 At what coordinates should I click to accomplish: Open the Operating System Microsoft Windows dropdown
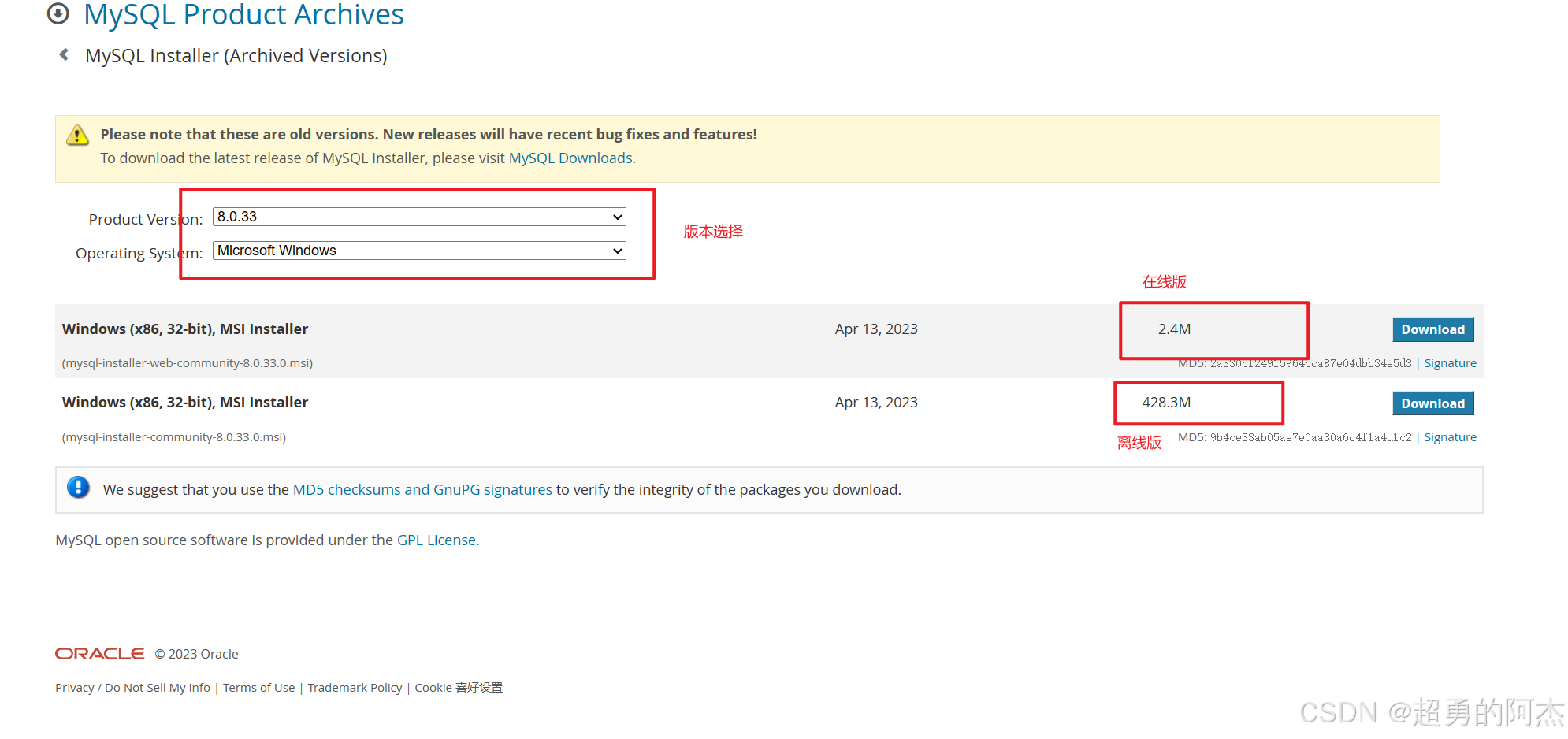point(419,251)
